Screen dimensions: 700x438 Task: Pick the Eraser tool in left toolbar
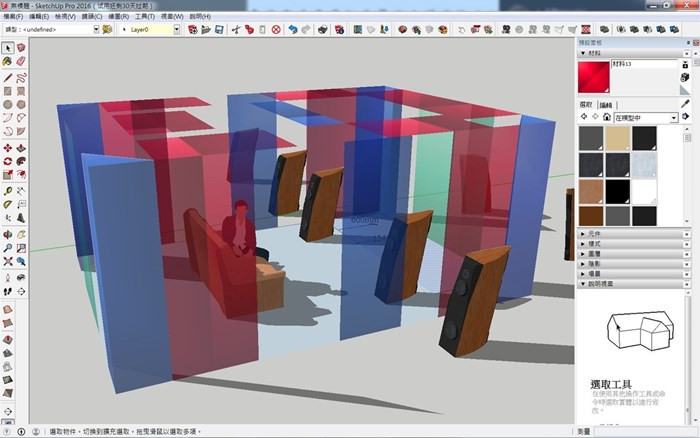point(21,62)
